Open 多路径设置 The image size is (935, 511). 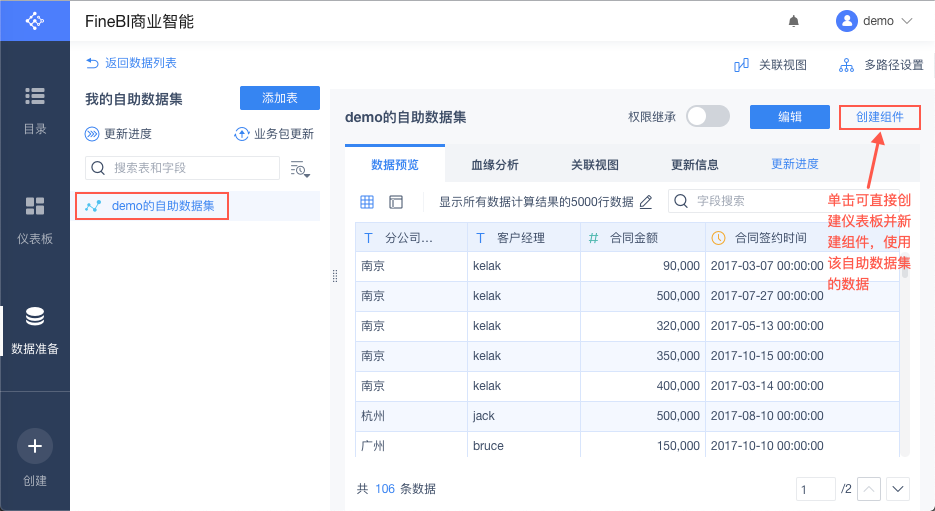pyautogui.click(x=881, y=65)
